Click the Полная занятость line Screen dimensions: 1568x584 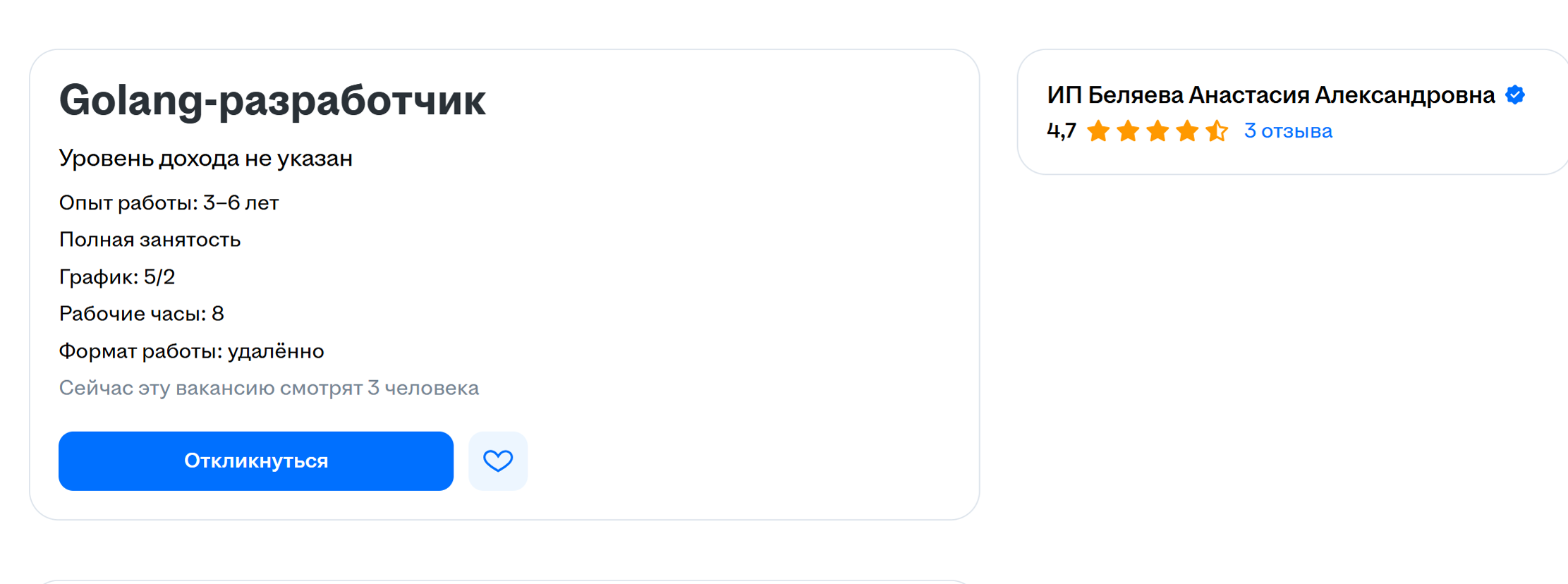[x=150, y=240]
